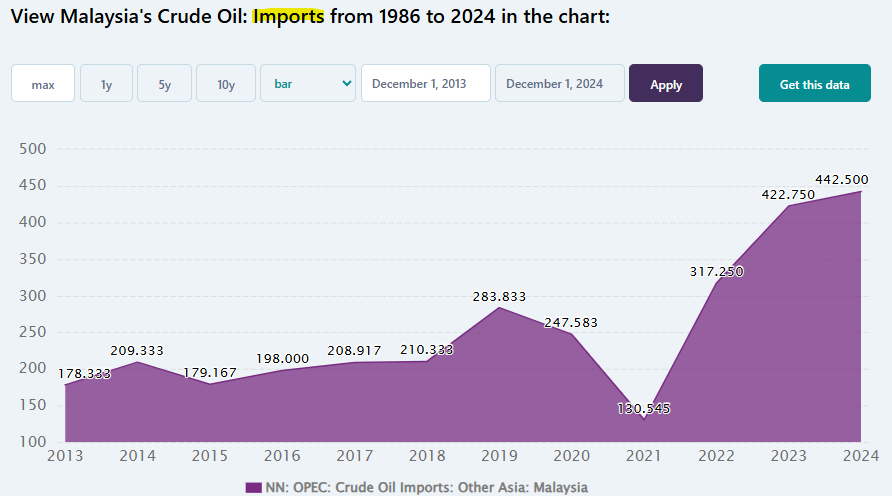
Task: Click the December 1, 2024 end date field
Action: click(x=559, y=84)
